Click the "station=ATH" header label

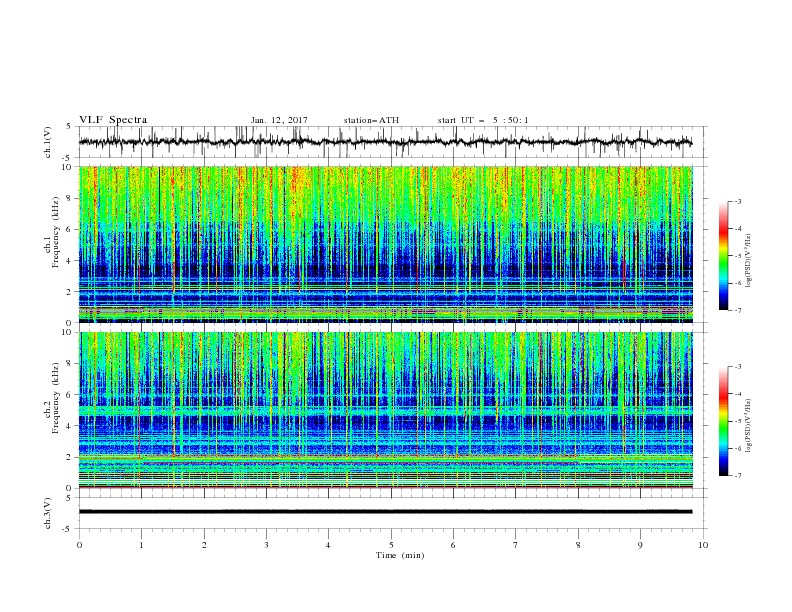[371, 120]
